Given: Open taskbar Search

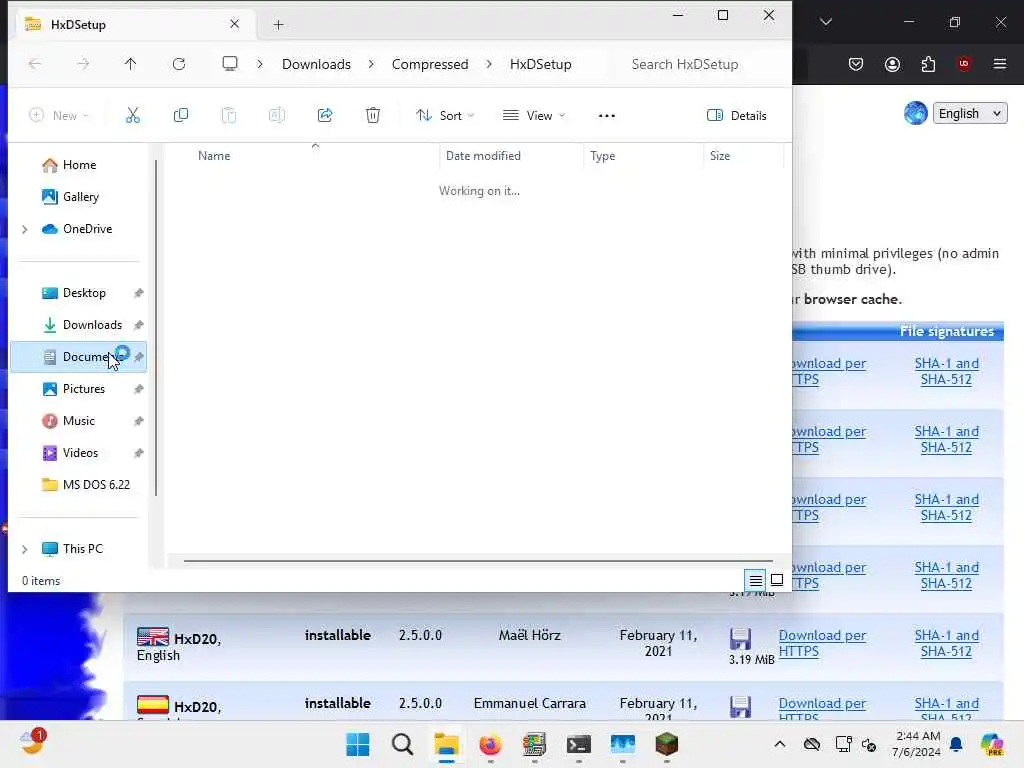Looking at the screenshot, I should click(x=402, y=744).
